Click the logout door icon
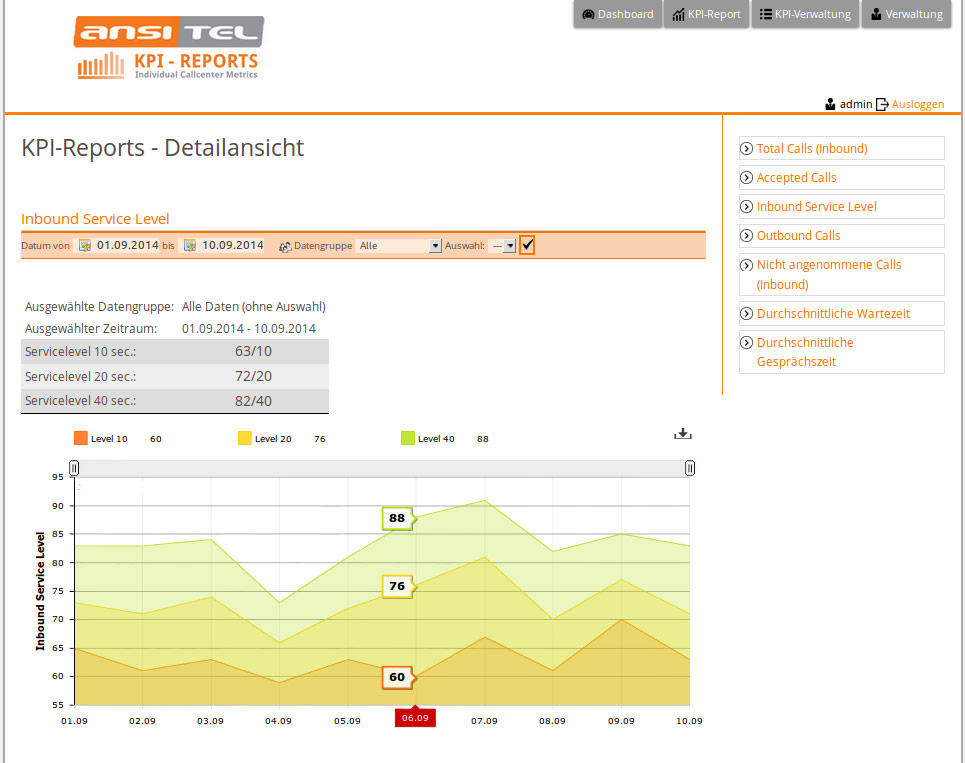The width and height of the screenshot is (965, 763). pyautogui.click(x=882, y=104)
